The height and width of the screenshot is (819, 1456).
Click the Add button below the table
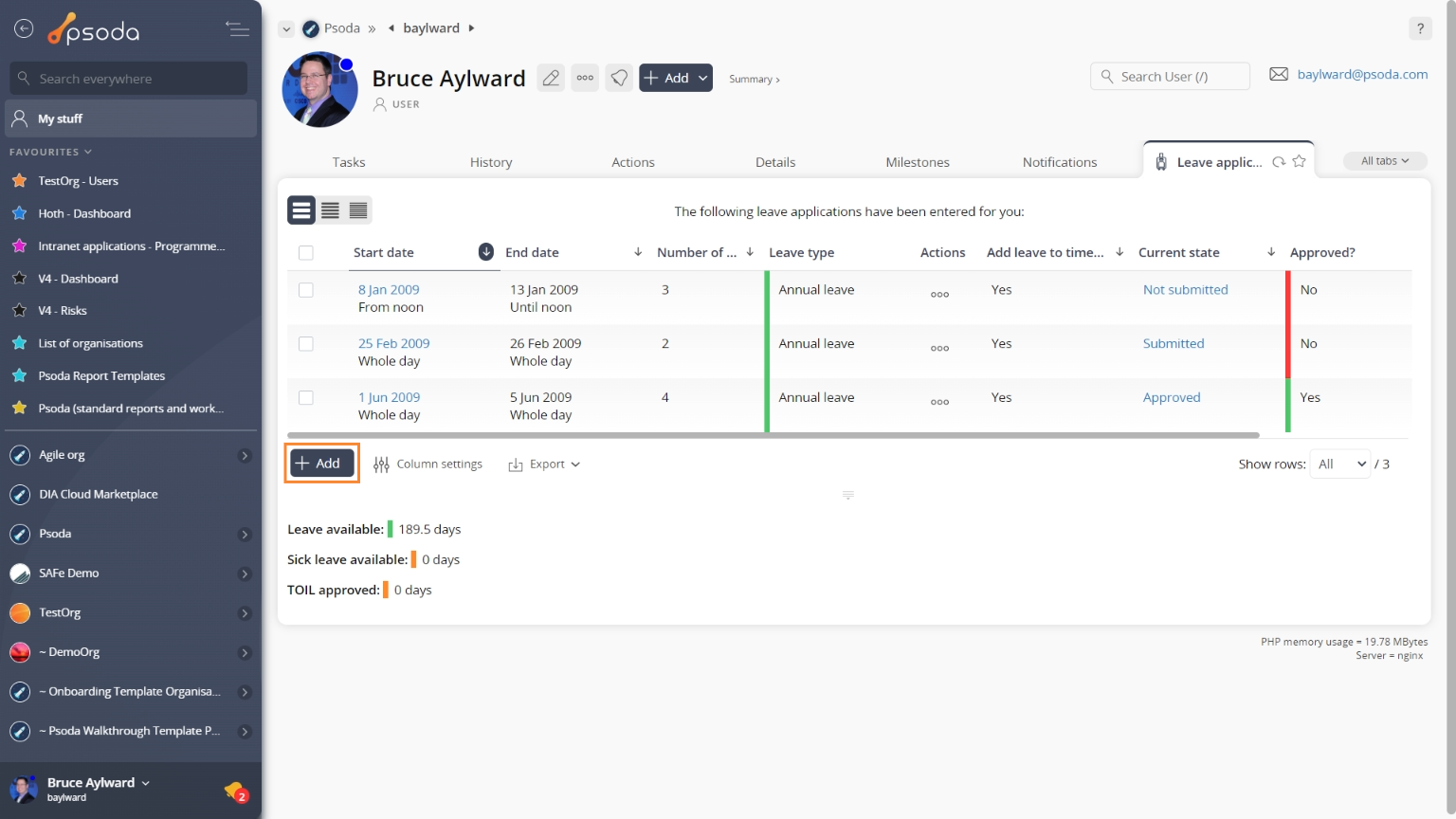click(321, 463)
